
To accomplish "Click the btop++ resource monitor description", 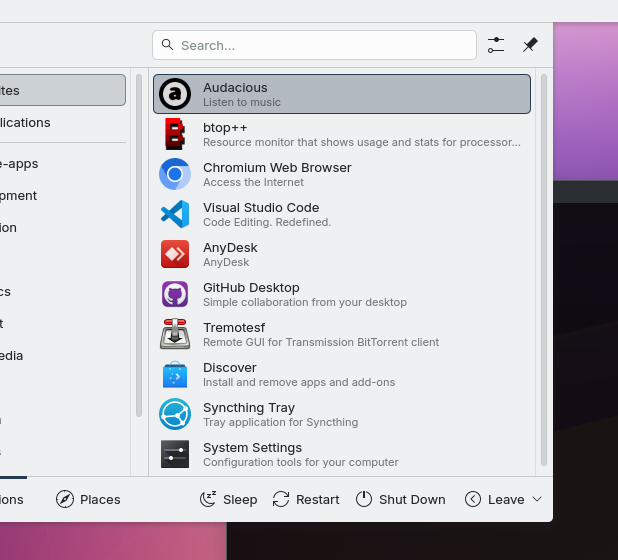I will point(362,142).
